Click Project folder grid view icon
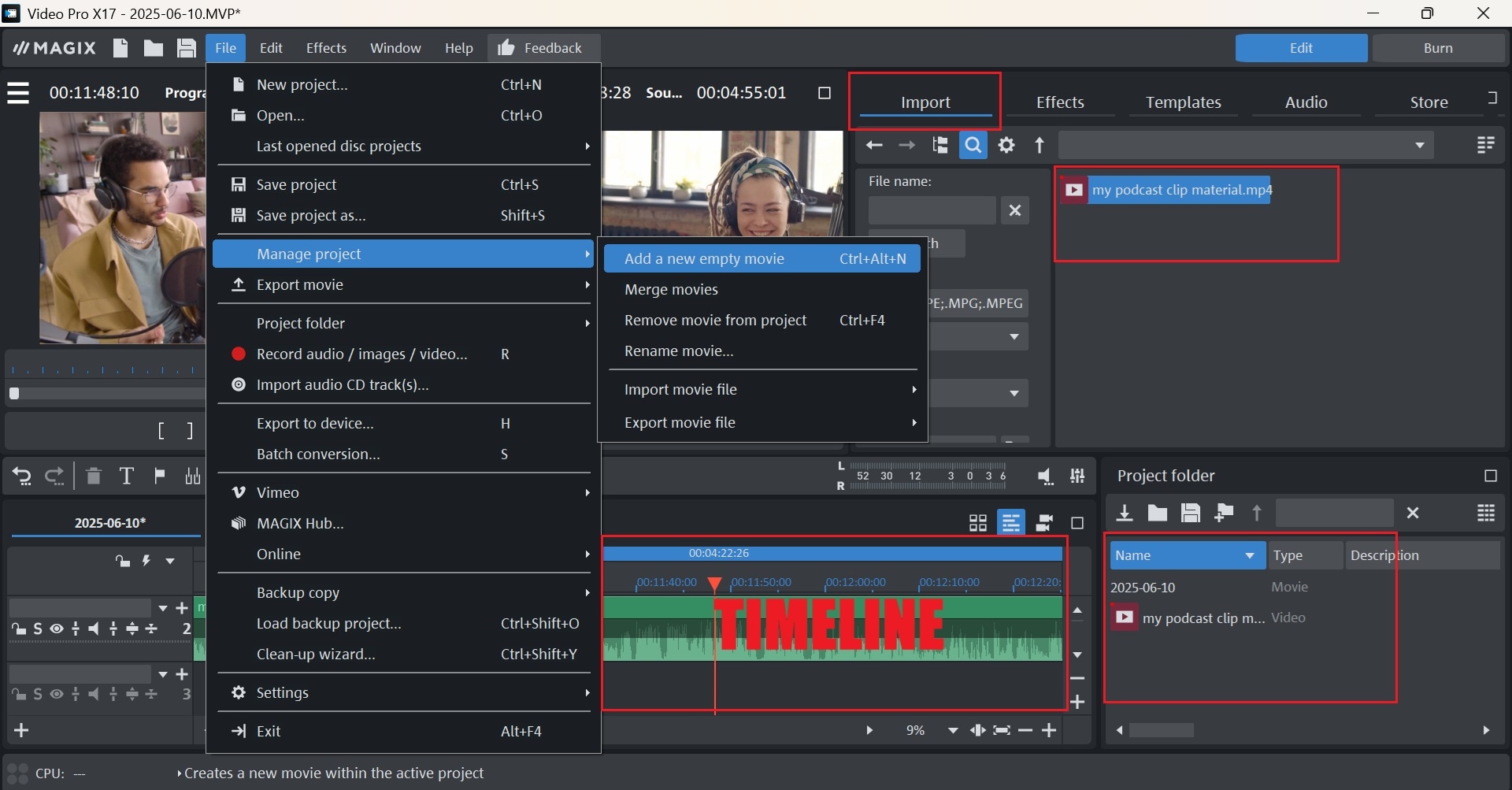 coord(1486,514)
